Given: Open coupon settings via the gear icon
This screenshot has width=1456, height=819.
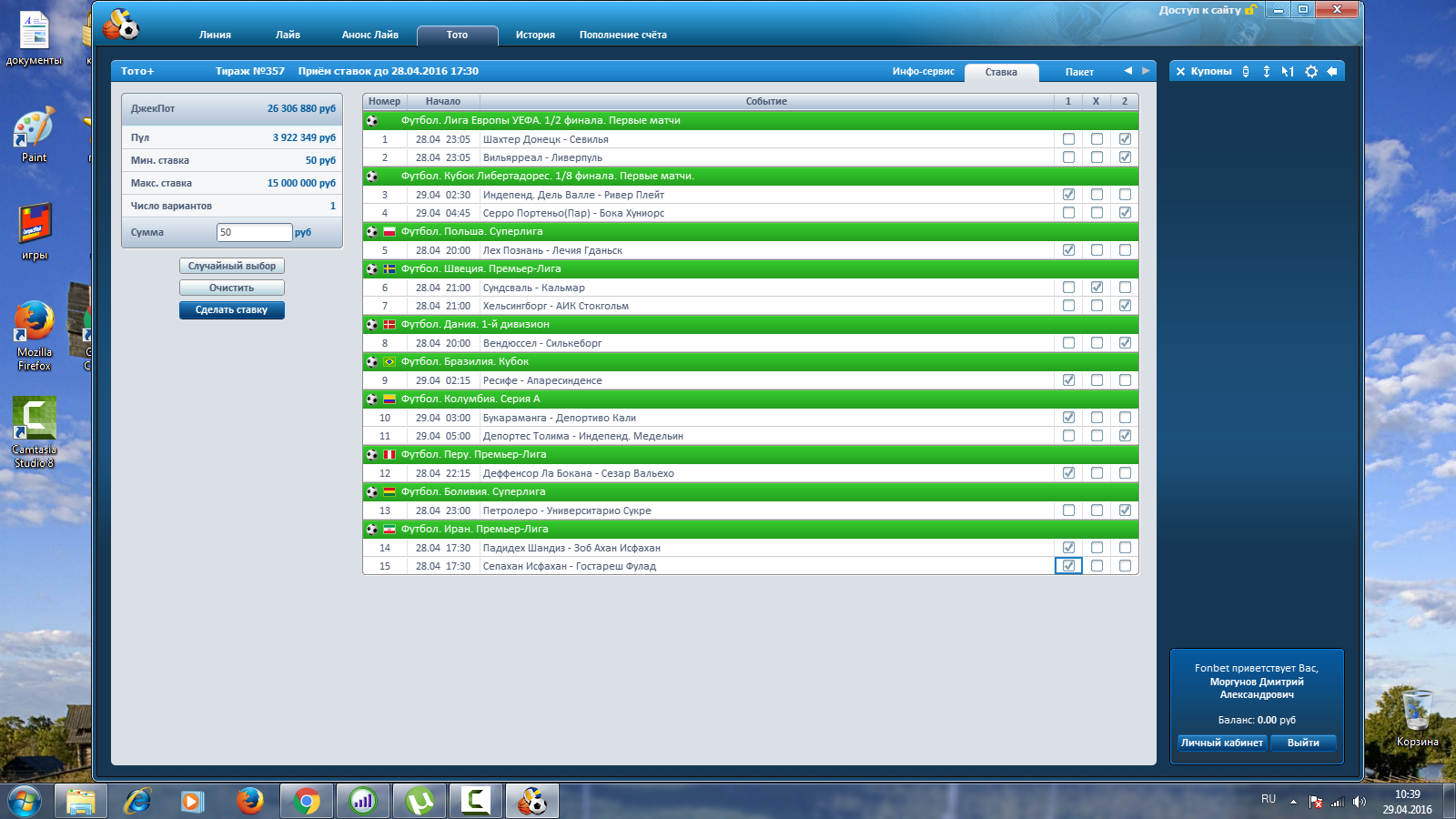Looking at the screenshot, I should (1311, 72).
